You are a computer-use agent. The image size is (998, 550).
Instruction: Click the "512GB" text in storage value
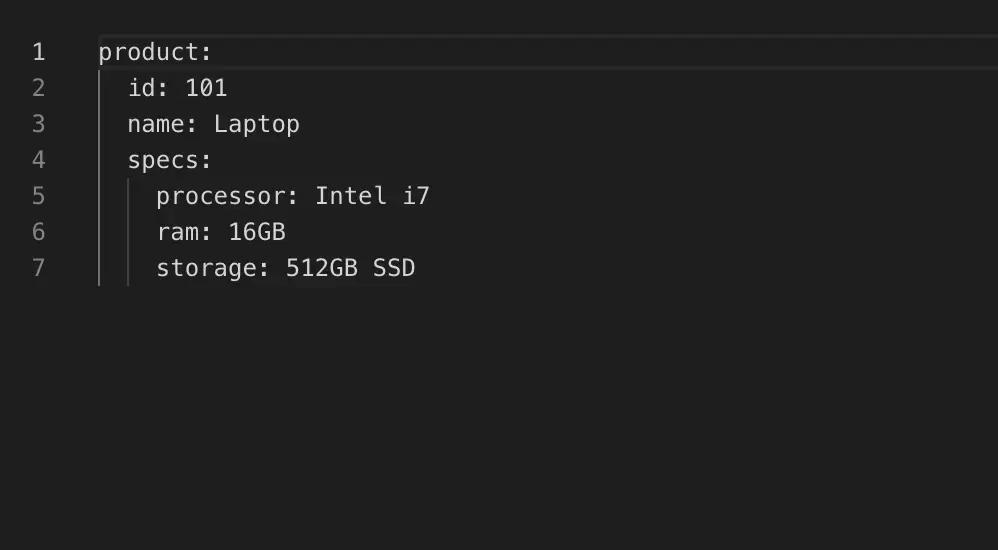tap(322, 268)
